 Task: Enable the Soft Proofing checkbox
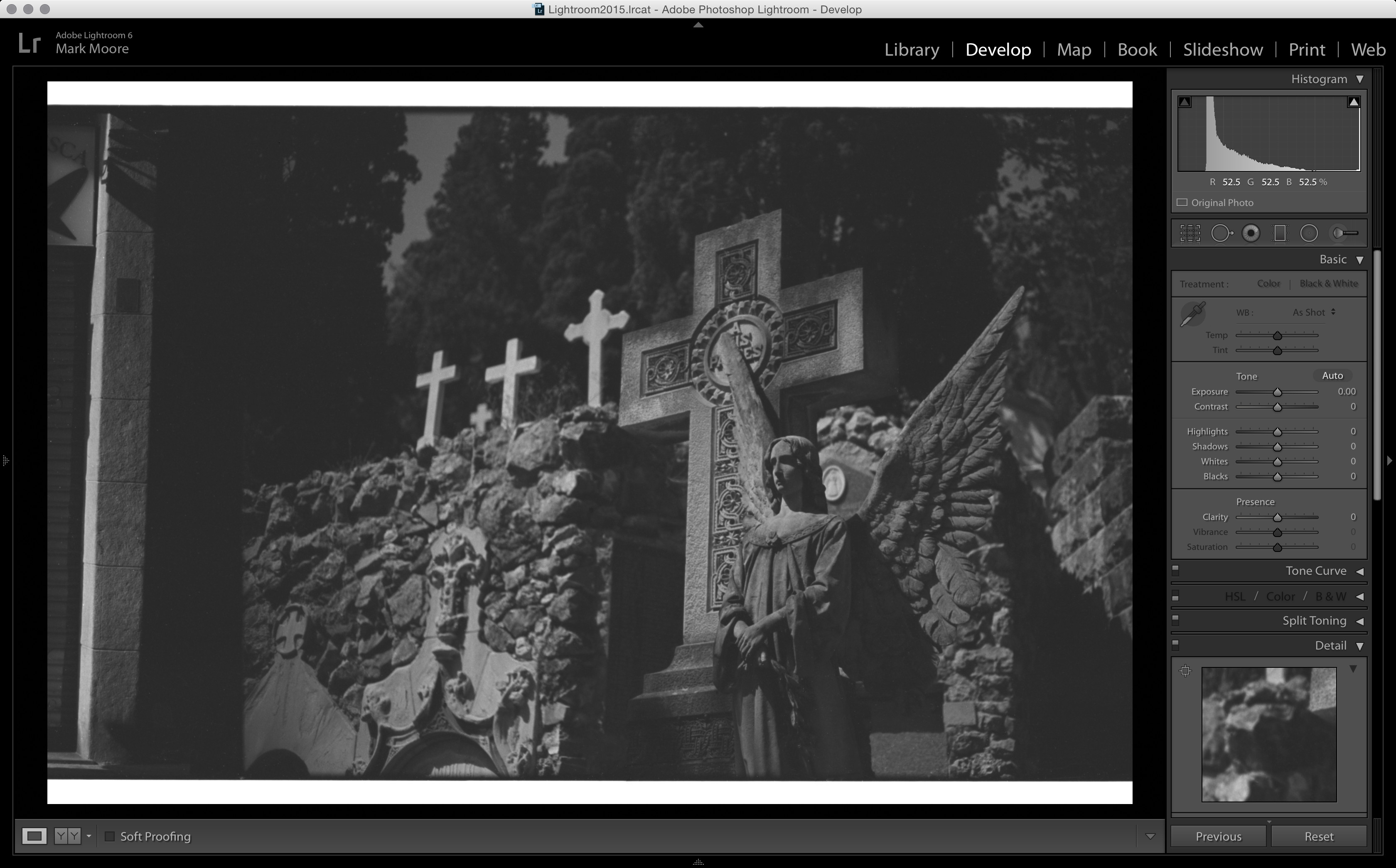(110, 836)
